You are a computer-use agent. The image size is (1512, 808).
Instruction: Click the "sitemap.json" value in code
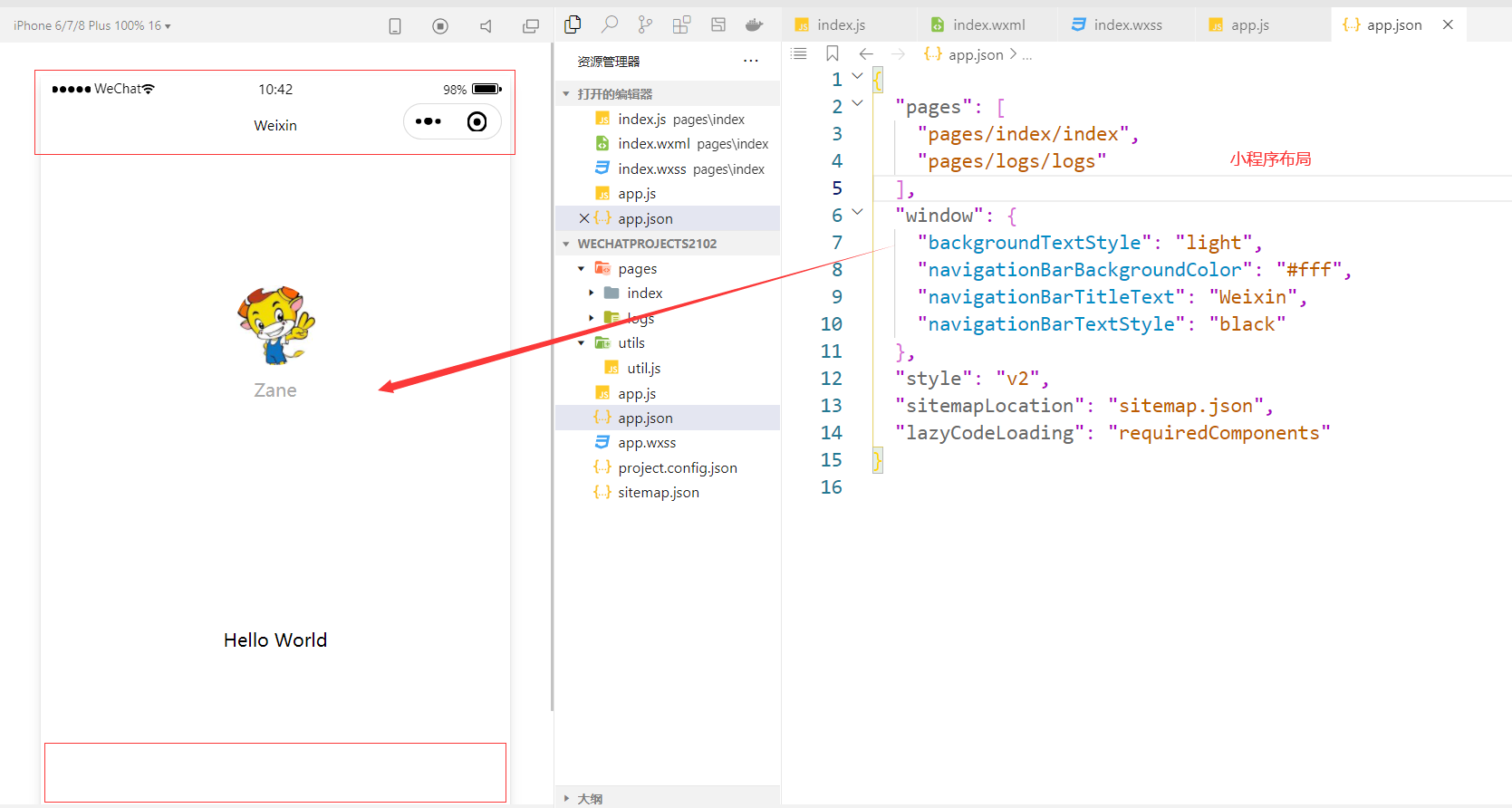tap(1186, 406)
